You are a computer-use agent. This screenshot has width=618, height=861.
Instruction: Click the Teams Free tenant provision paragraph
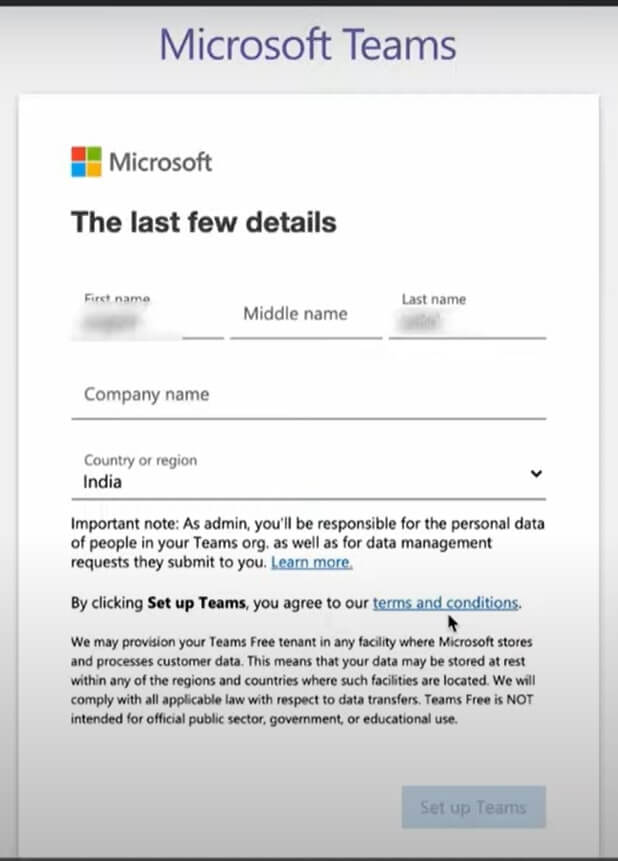click(300, 680)
